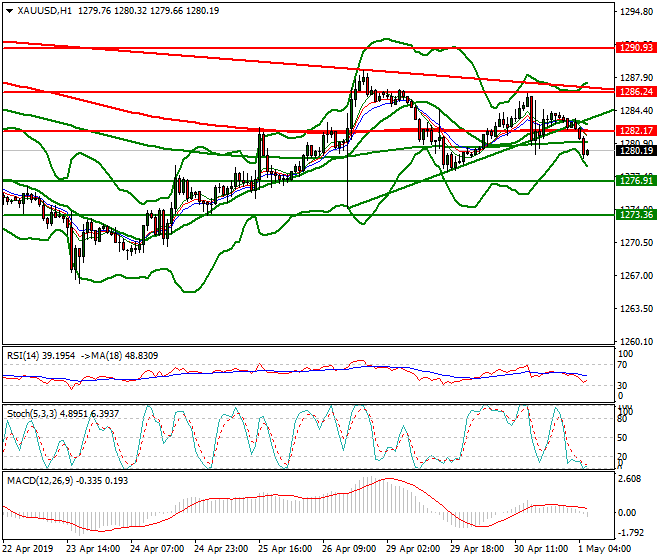Click the 30 Apr 11:00 time label
The image size is (660, 560).
tap(541, 549)
